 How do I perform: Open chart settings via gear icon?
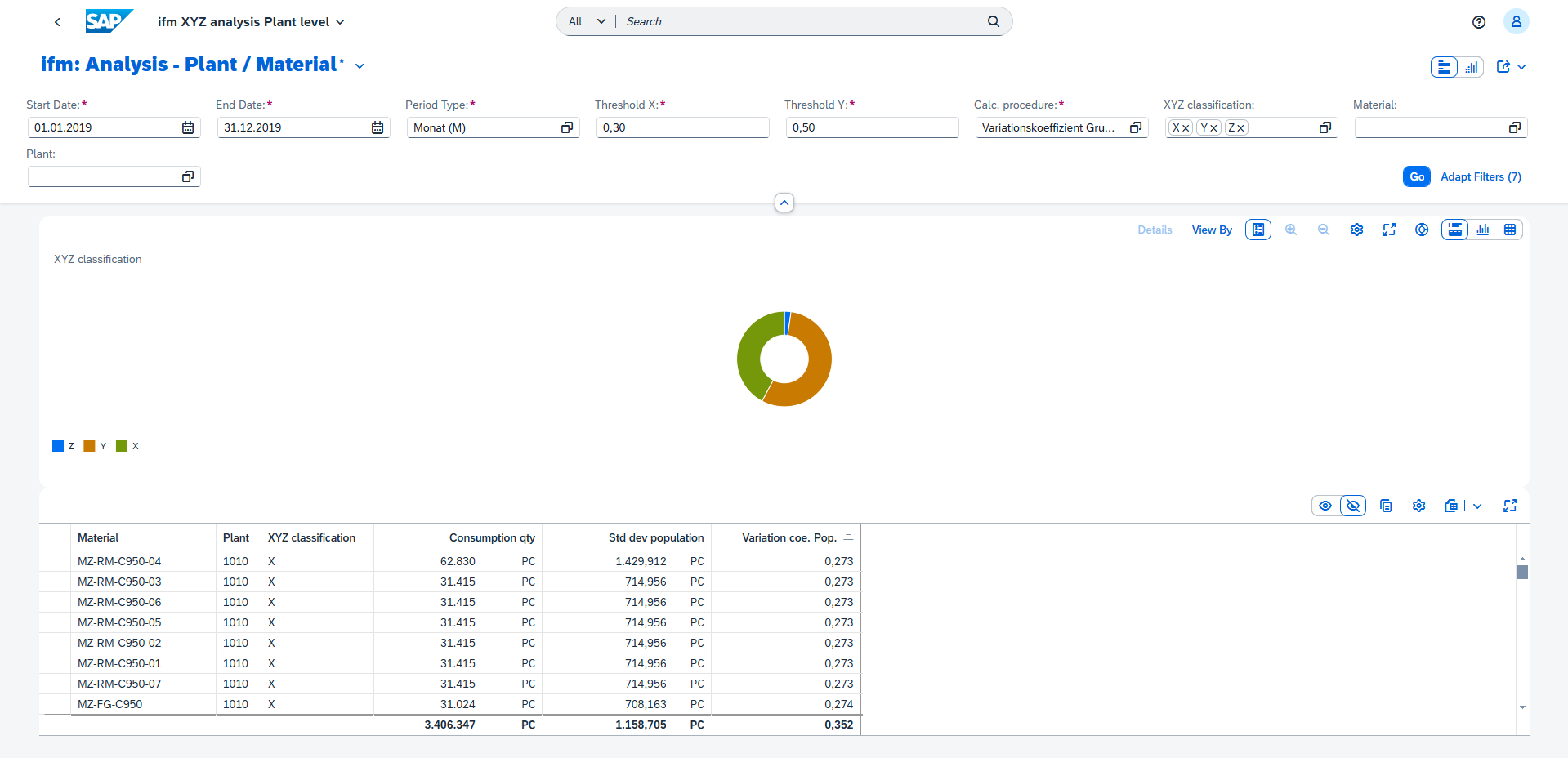click(1356, 230)
